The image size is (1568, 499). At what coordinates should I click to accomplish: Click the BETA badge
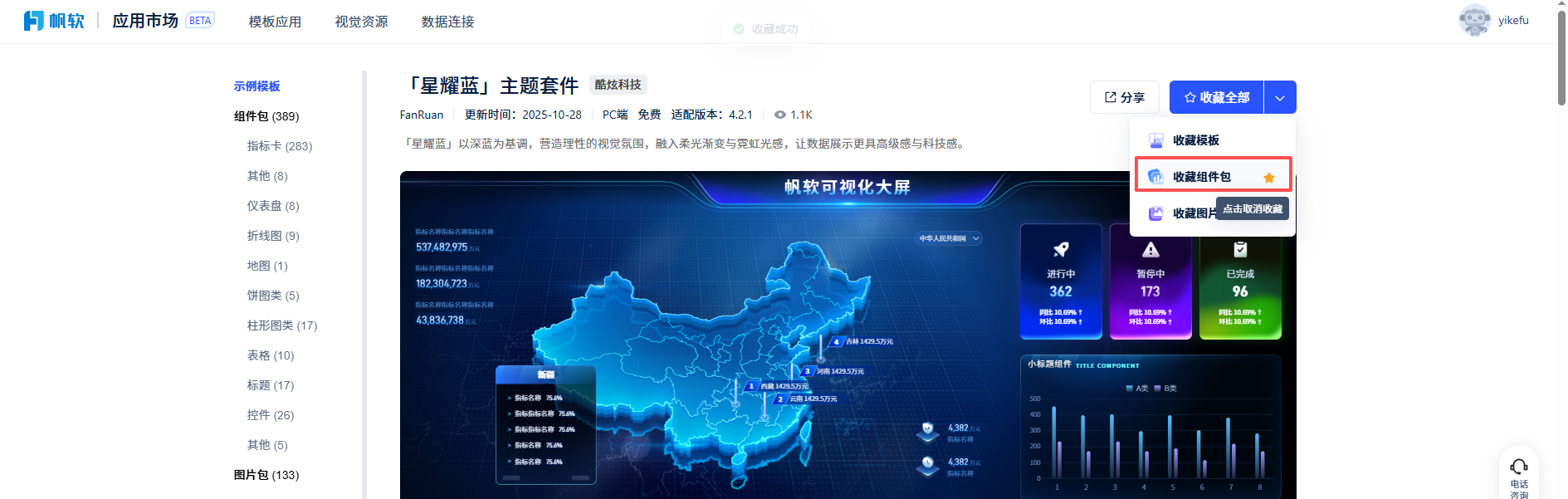(x=200, y=21)
